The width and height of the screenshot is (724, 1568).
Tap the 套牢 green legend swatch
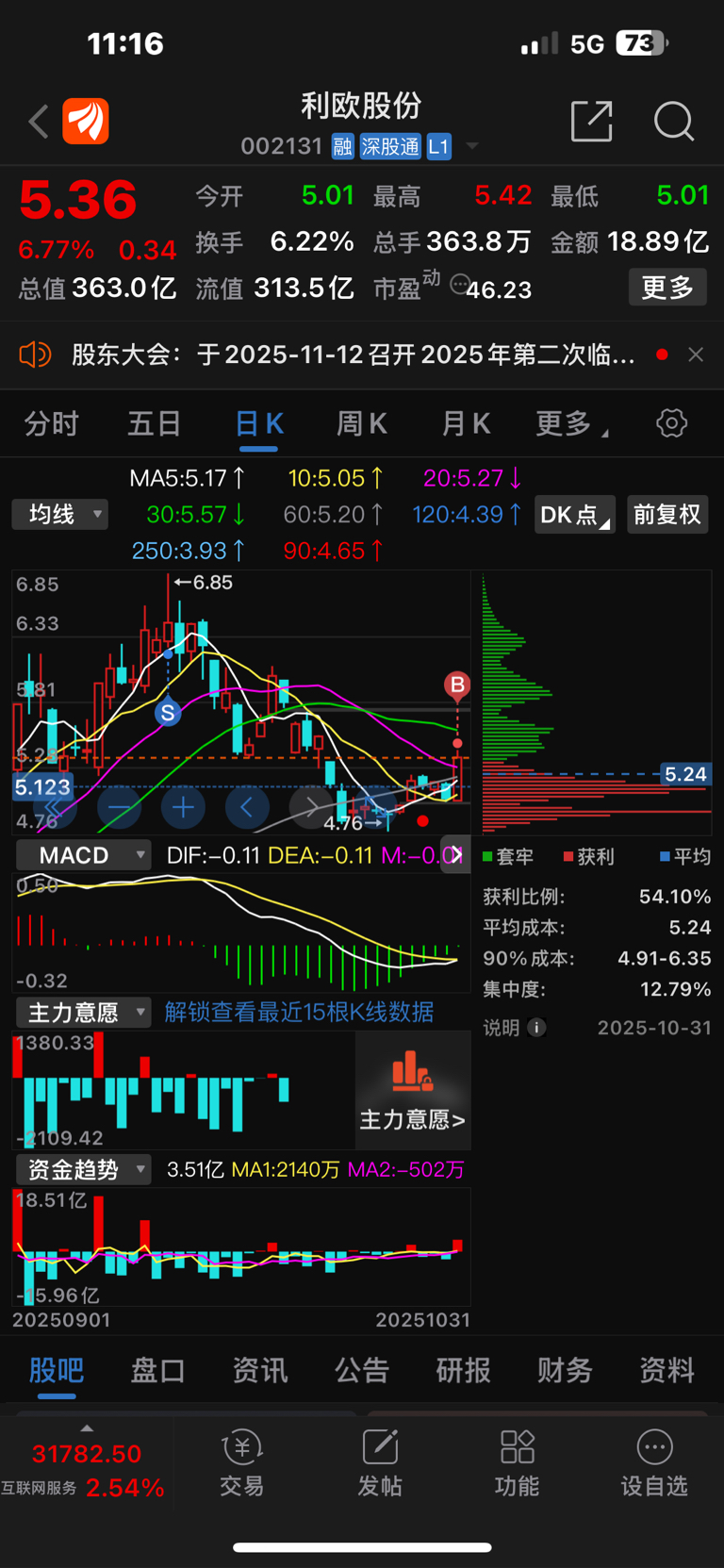pyautogui.click(x=487, y=856)
